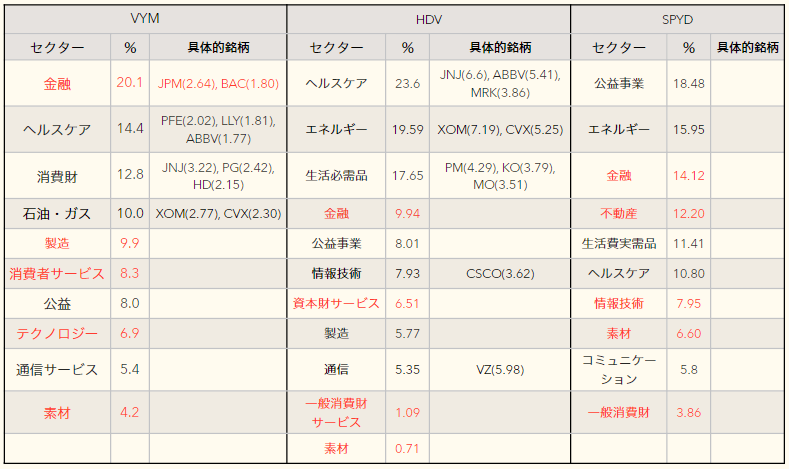
Task: Select the 資本財サービス sector cell
Action: coord(337,303)
